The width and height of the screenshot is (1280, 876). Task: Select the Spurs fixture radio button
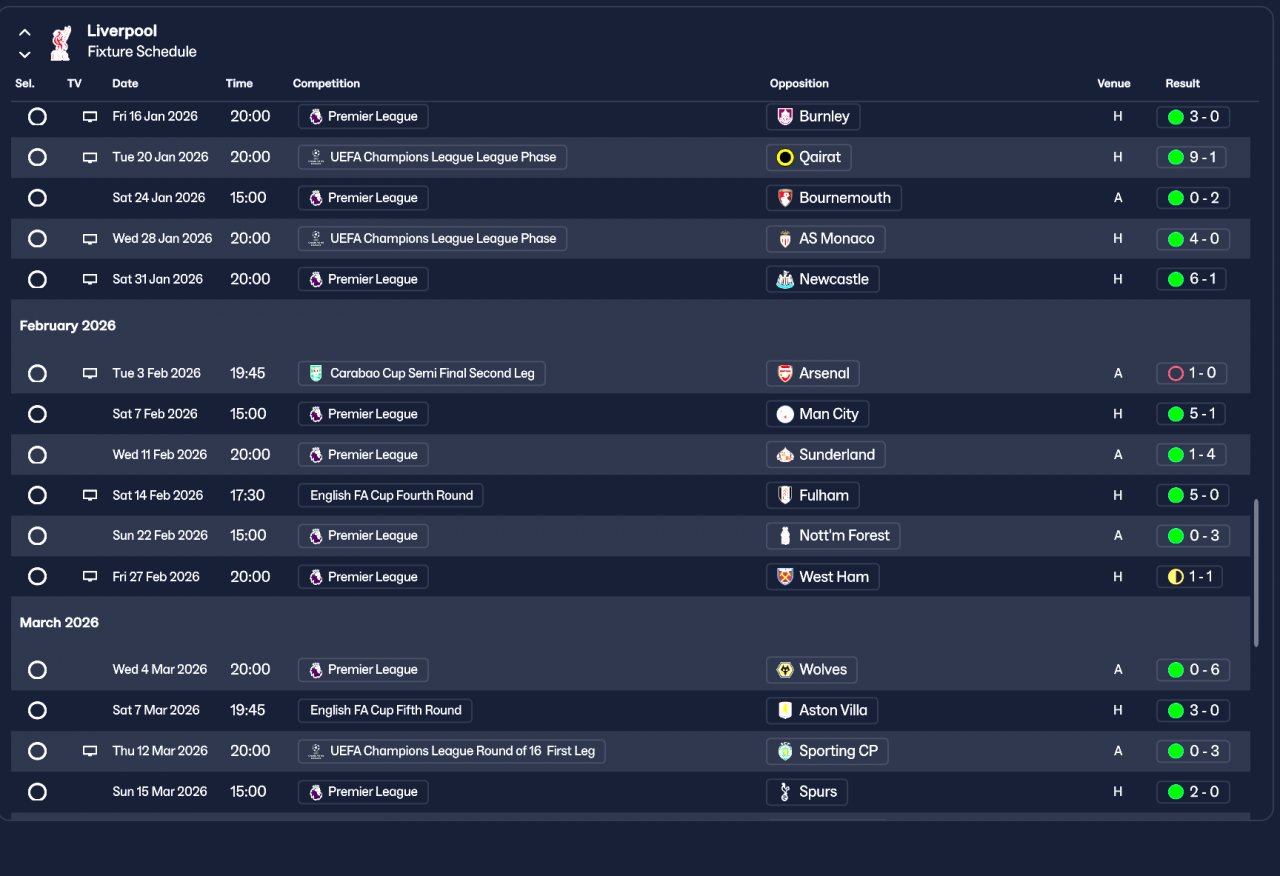click(x=37, y=792)
